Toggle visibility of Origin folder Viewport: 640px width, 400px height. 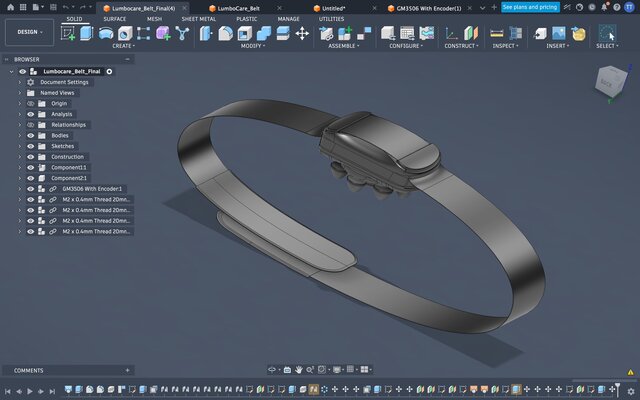(x=31, y=104)
